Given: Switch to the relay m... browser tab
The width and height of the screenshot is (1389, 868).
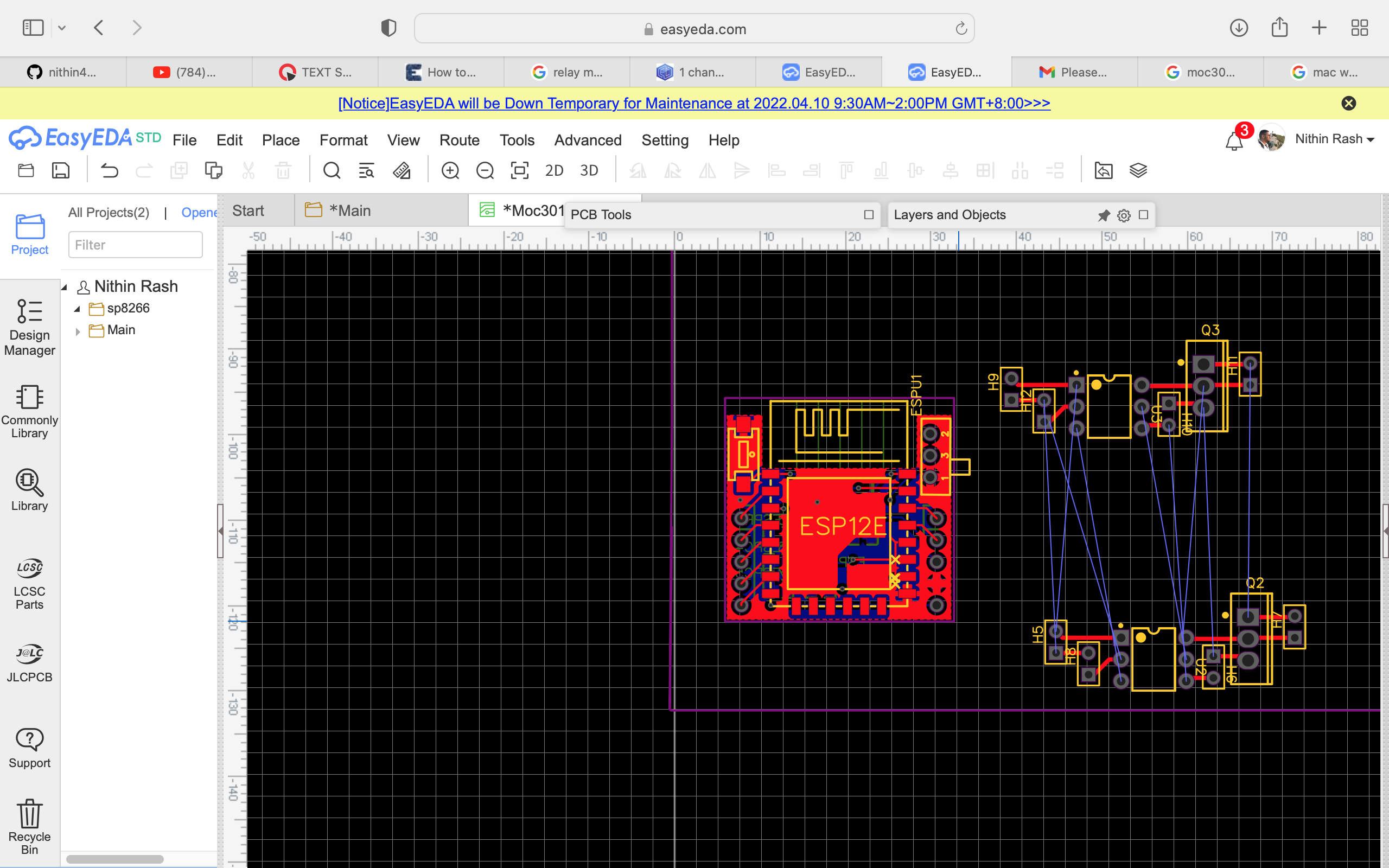Looking at the screenshot, I should click(x=566, y=72).
